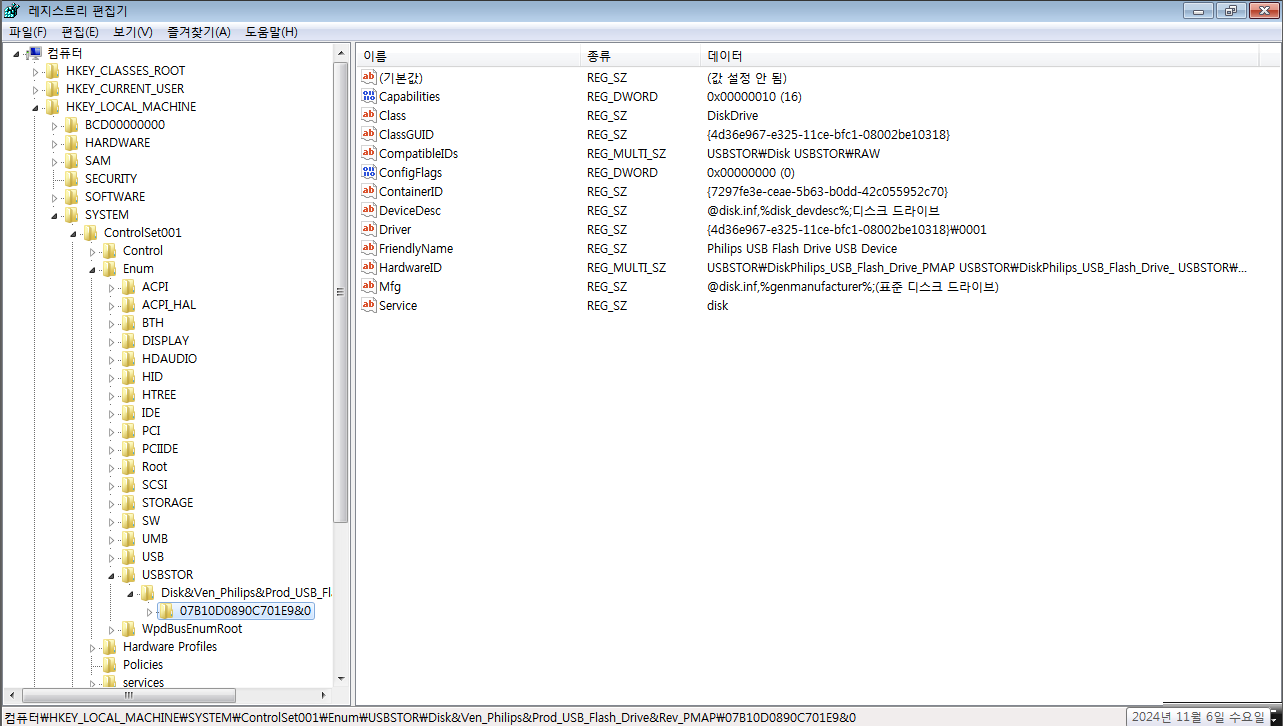Collapse the SYSTEM key arrow
1283x726 pixels.
click(x=55, y=216)
